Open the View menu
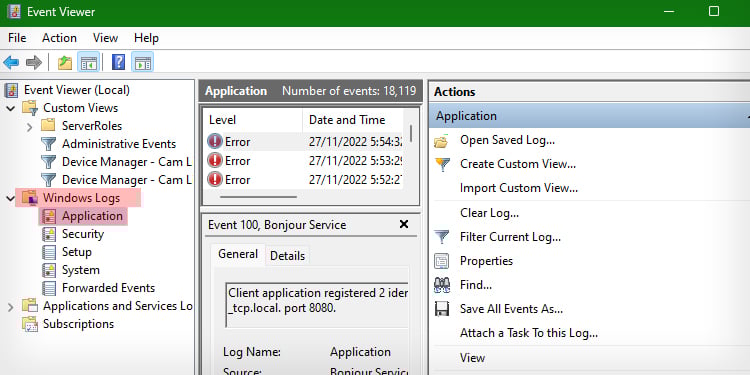The width and height of the screenshot is (750, 375). coord(105,38)
